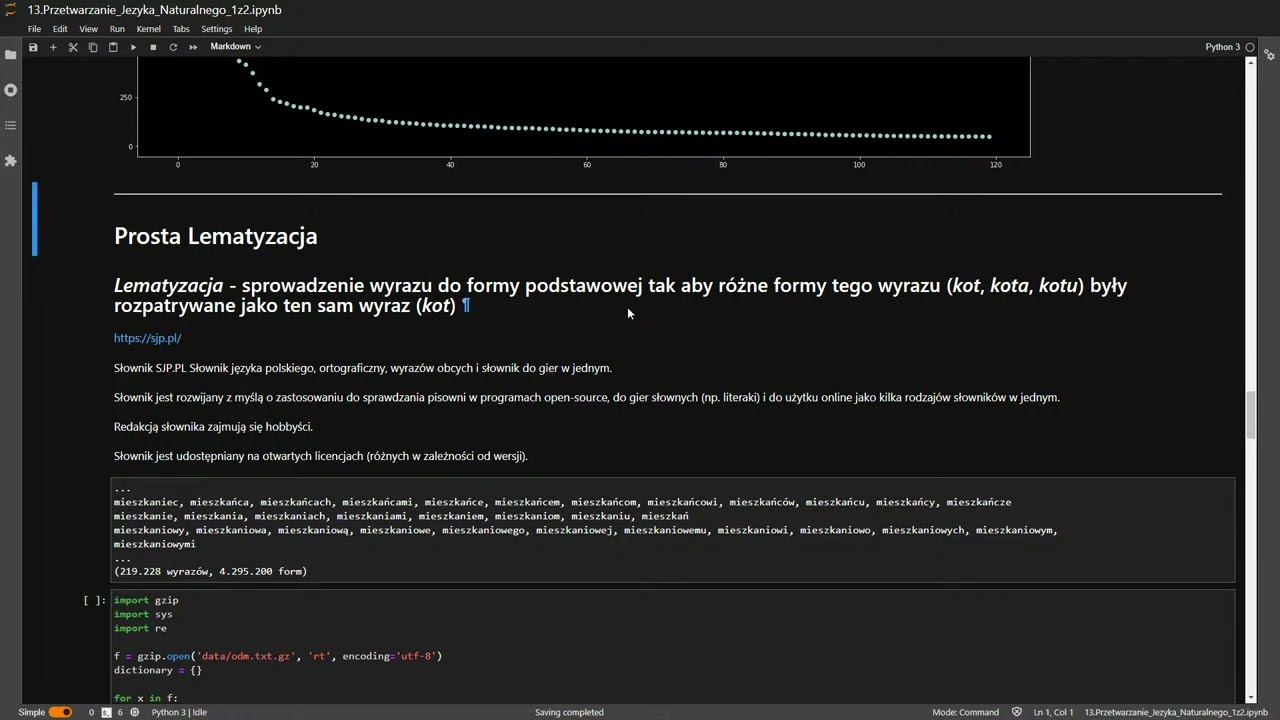Click the Ln 1, Col 1 indicator
Screen dimensions: 1280x720
[x=1053, y=712]
